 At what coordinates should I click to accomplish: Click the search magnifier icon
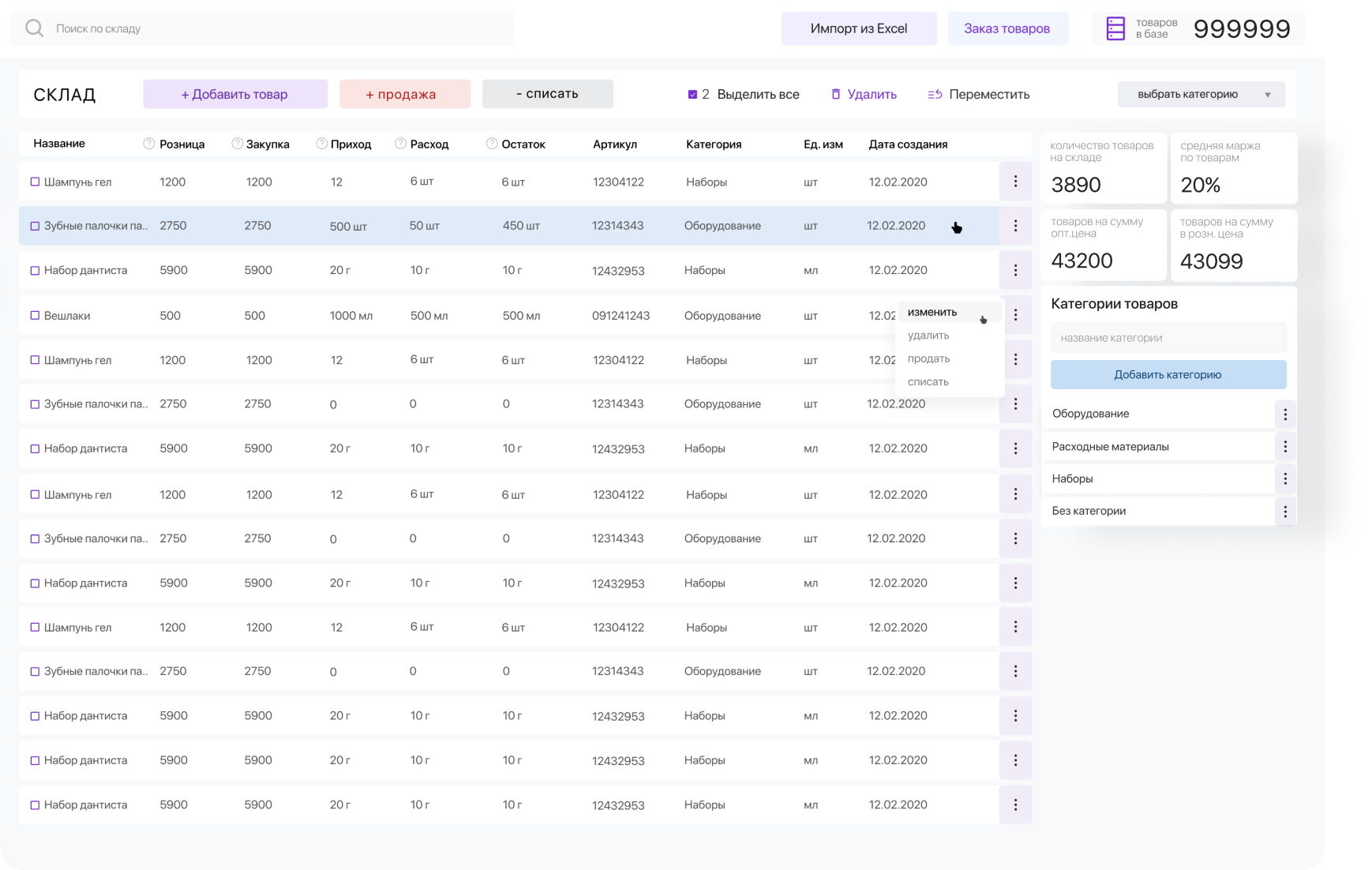34,28
